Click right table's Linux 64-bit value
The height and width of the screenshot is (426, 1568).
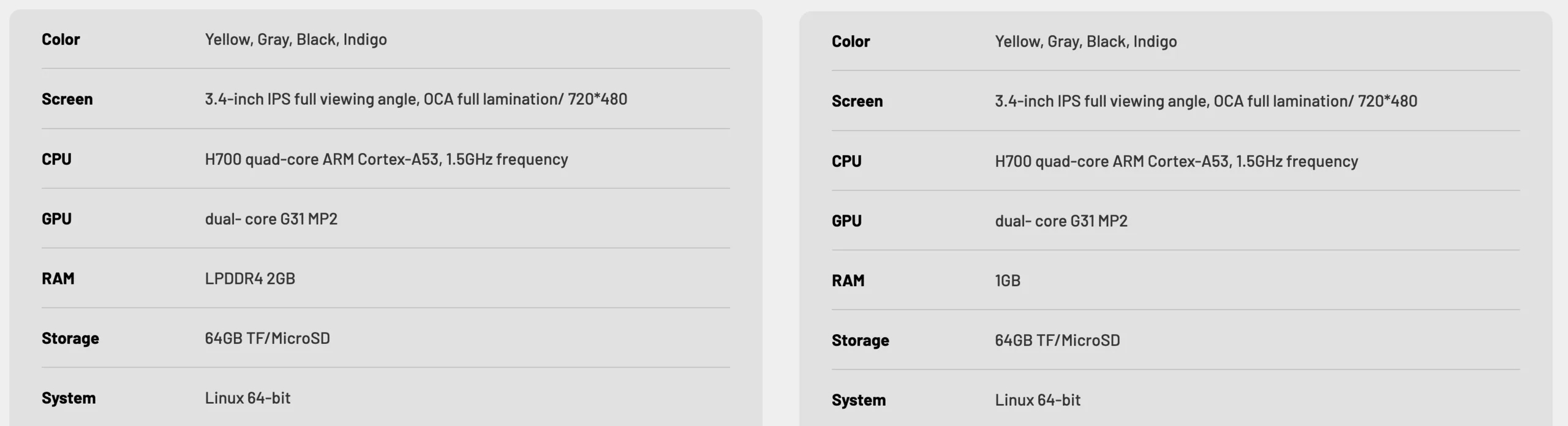[x=1038, y=400]
